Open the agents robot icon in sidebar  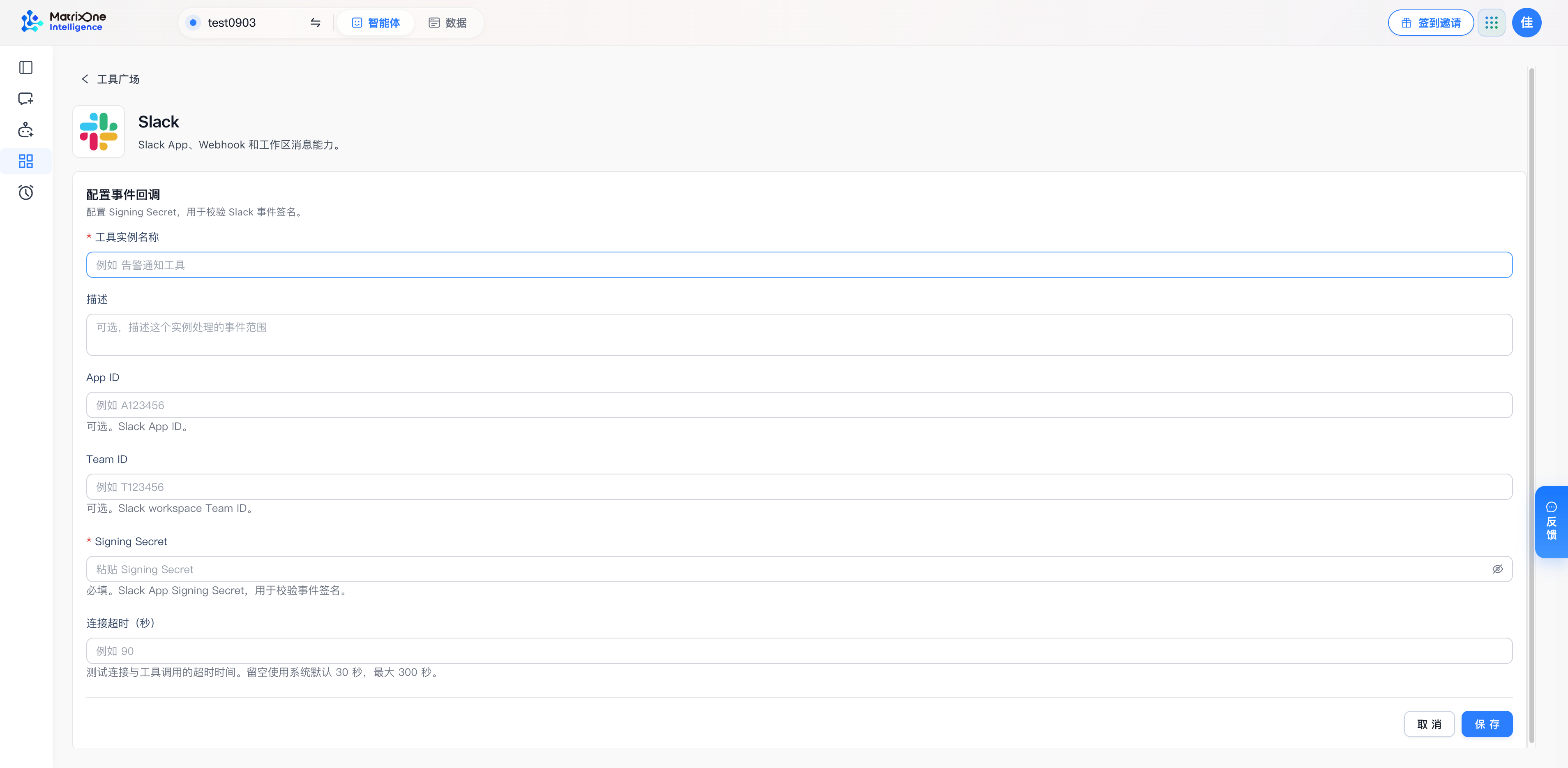pos(25,130)
